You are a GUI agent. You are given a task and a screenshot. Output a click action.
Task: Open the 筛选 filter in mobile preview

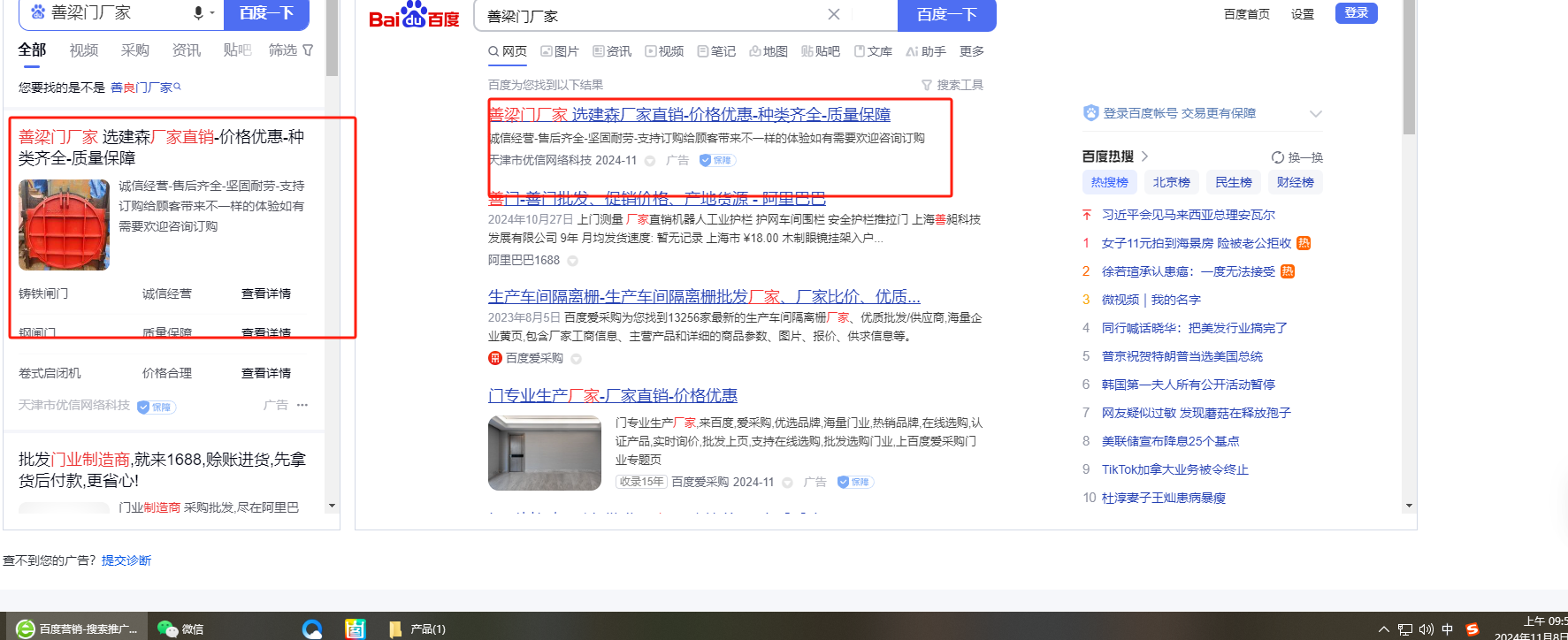point(291,50)
